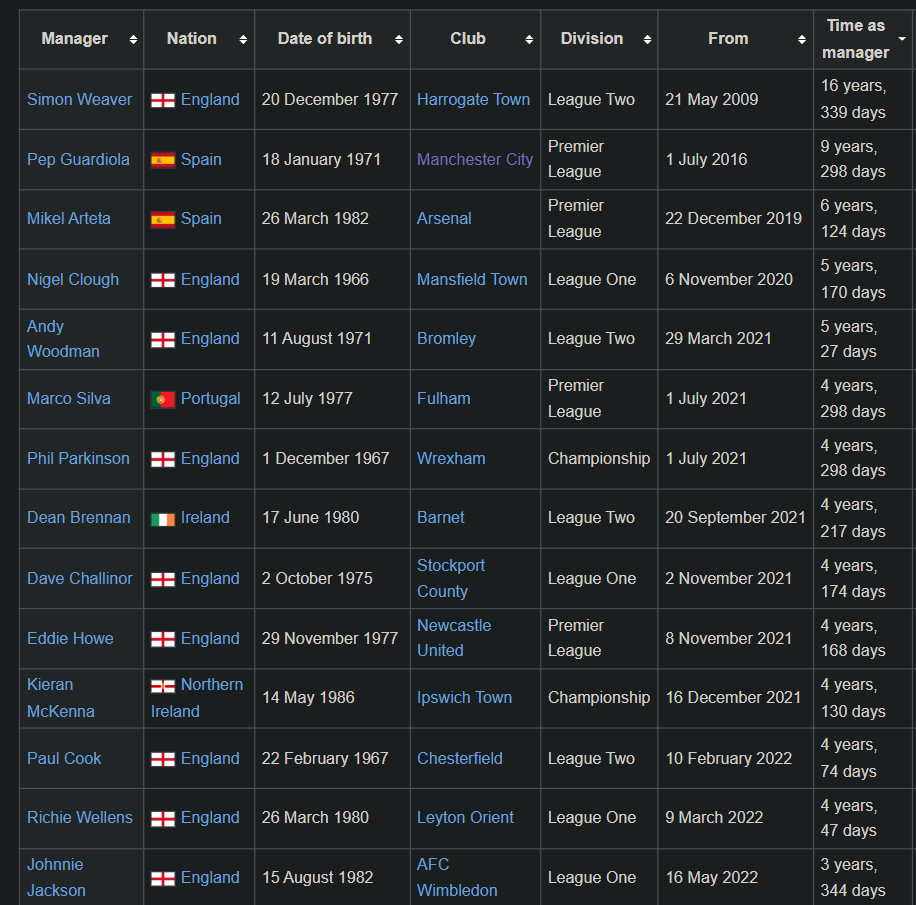The width and height of the screenshot is (916, 905).
Task: Open Pep Guardiola link
Action: coord(78,159)
